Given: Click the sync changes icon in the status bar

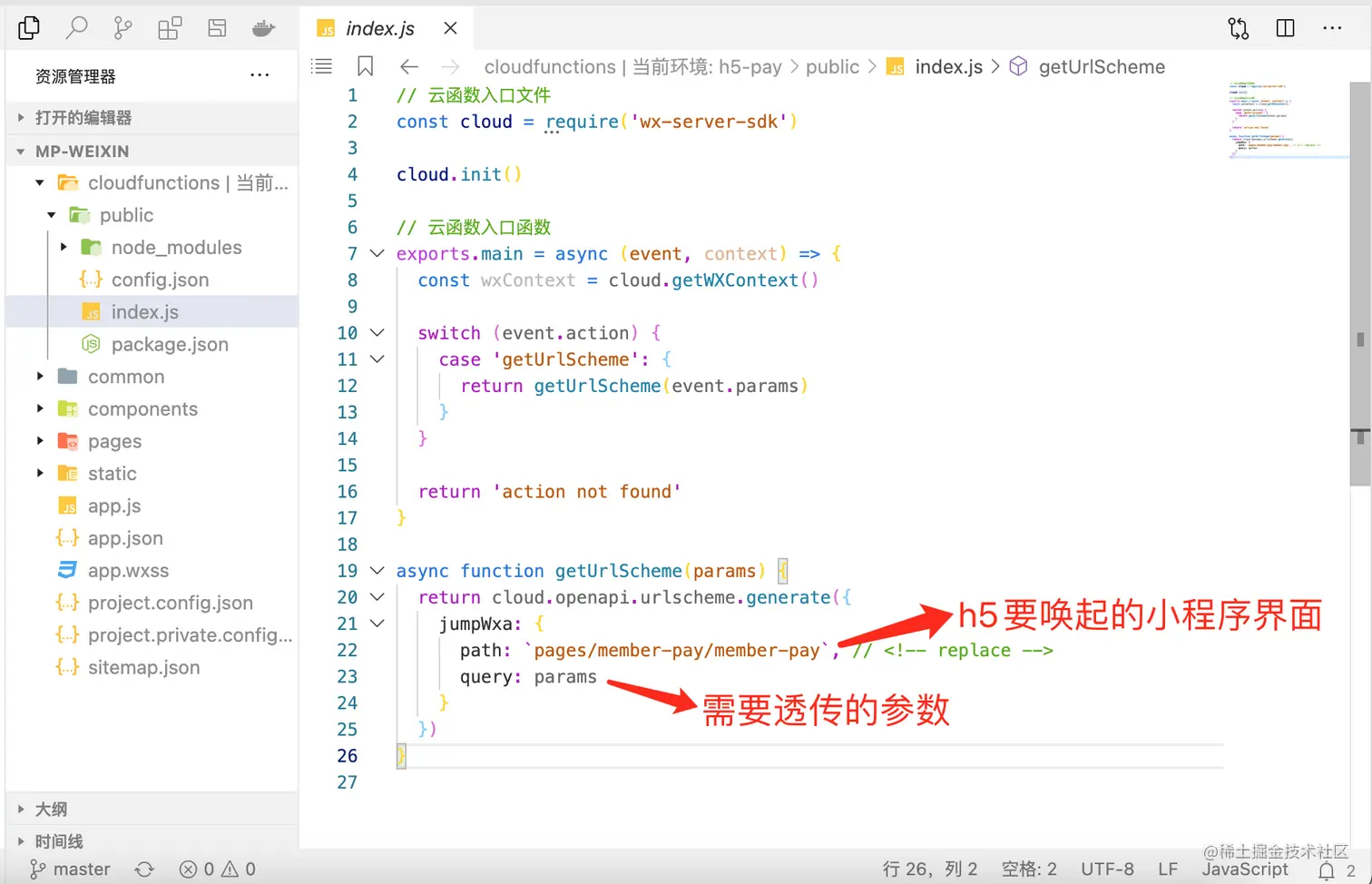Looking at the screenshot, I should pyautogui.click(x=144, y=869).
